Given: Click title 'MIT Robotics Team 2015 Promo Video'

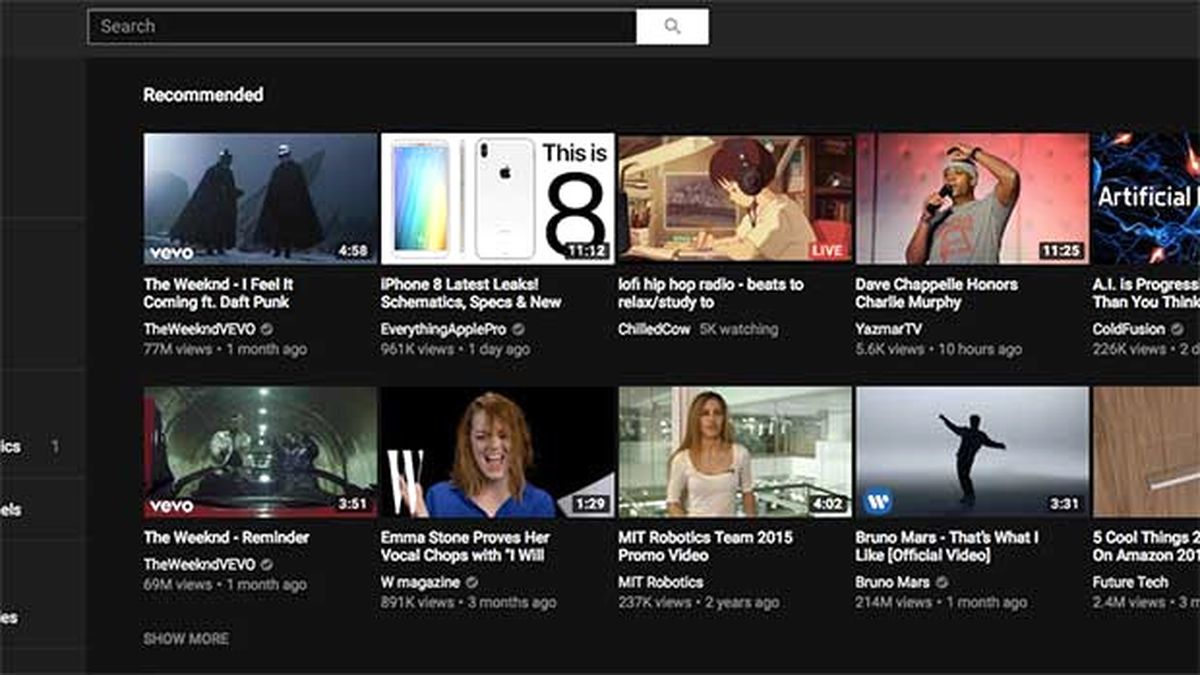Looking at the screenshot, I should point(705,546).
